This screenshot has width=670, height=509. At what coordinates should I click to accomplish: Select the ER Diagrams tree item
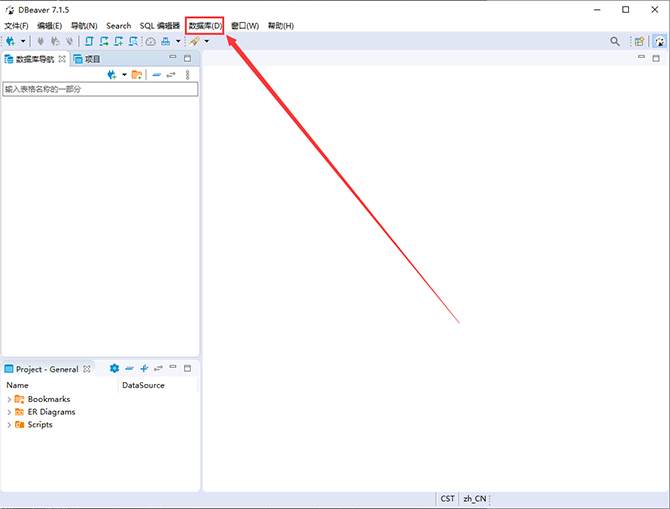point(51,412)
